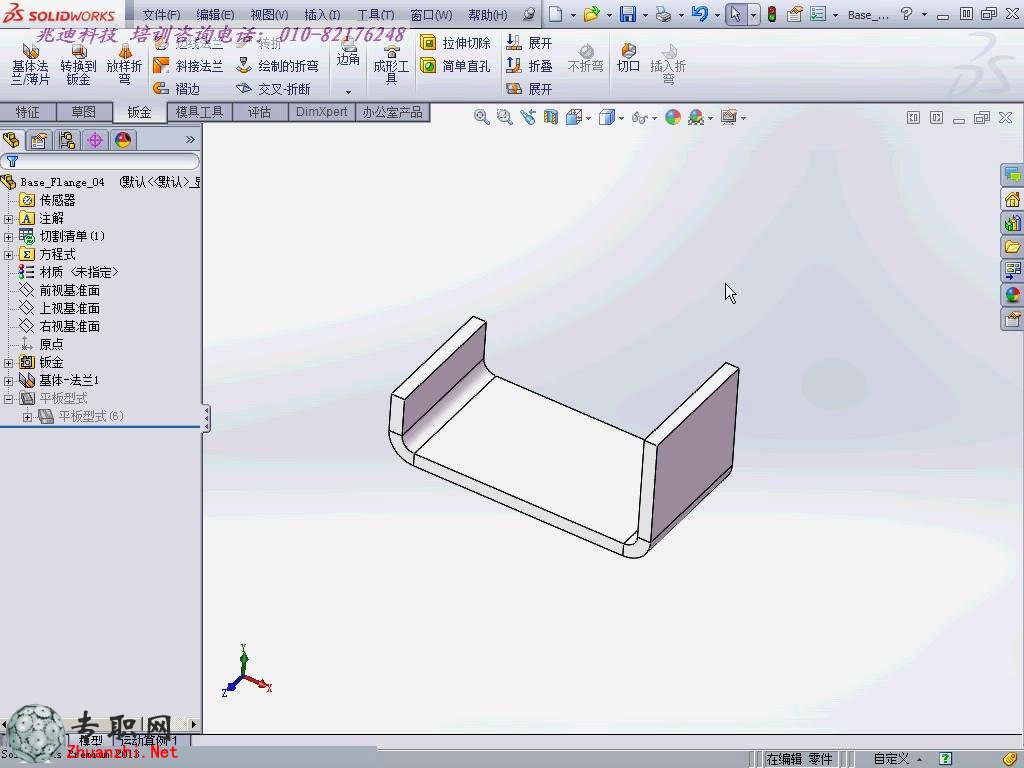The image size is (1024, 768).
Task: Click the Previous View icon
Action: [528, 117]
